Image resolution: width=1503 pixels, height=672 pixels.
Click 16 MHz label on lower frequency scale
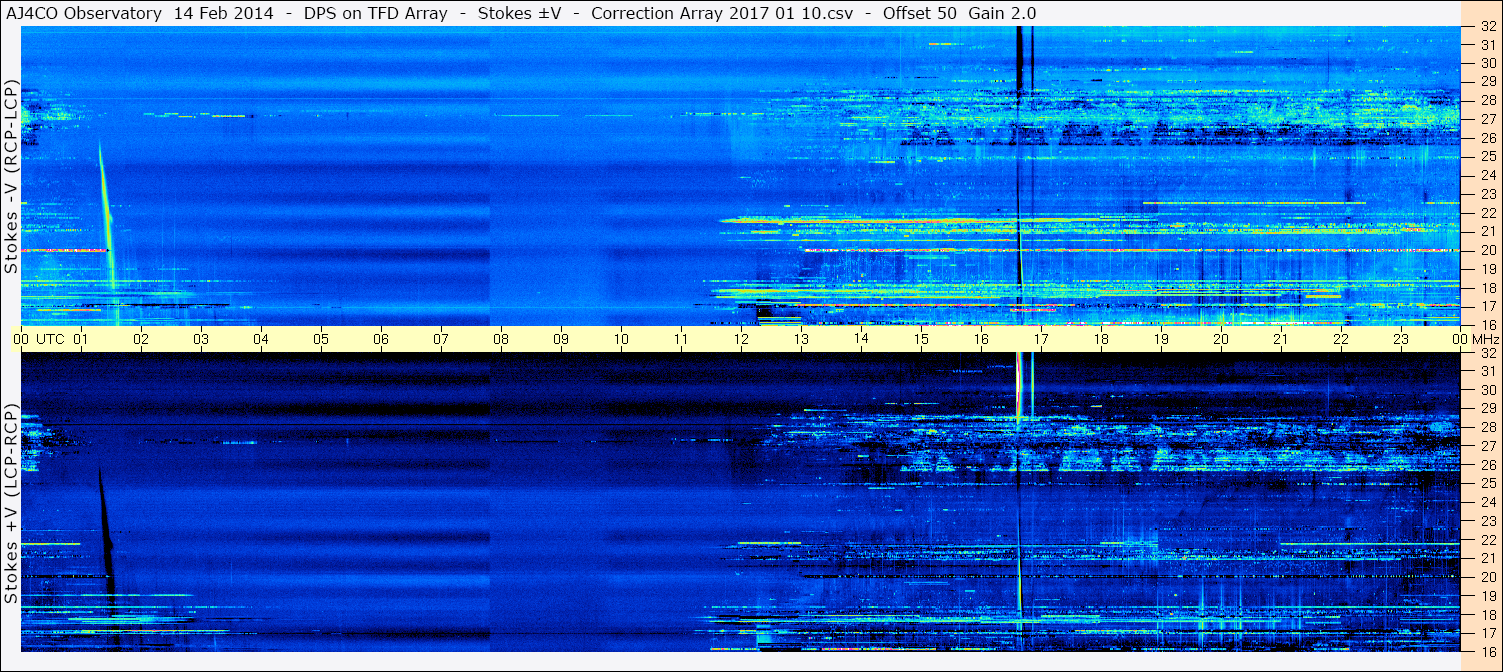tap(1487, 651)
